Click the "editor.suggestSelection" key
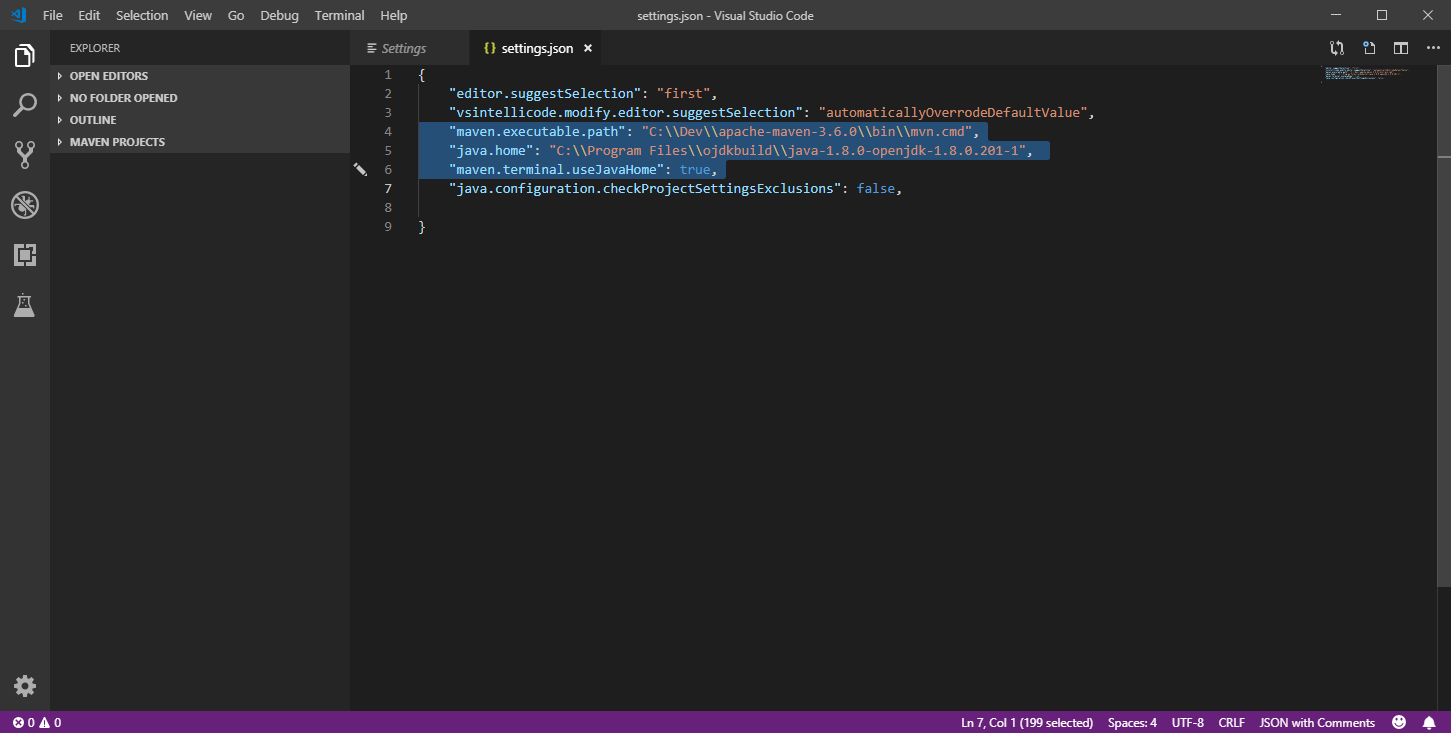1451x733 pixels. [x=545, y=93]
